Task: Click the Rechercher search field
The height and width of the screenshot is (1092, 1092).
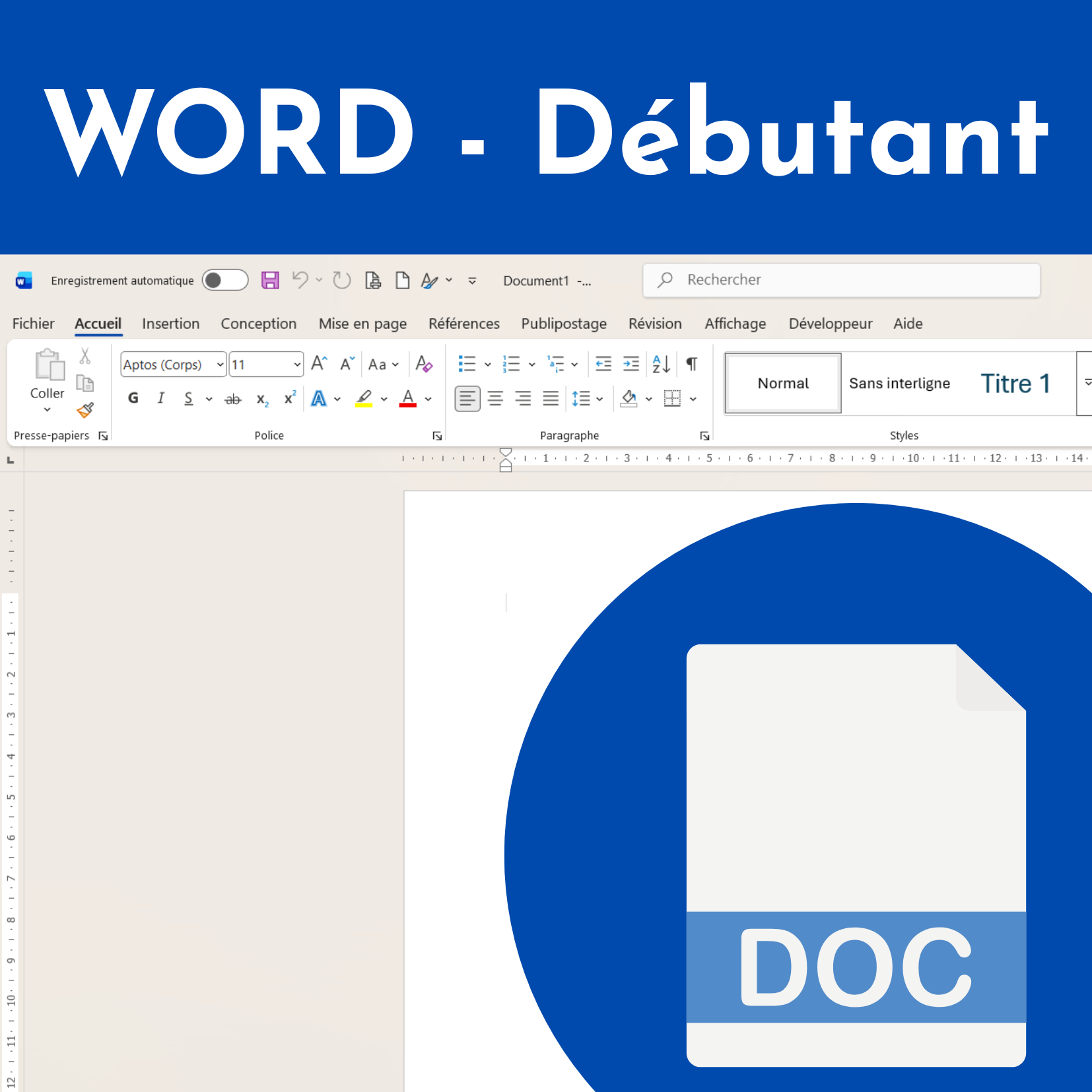Action: tap(842, 280)
